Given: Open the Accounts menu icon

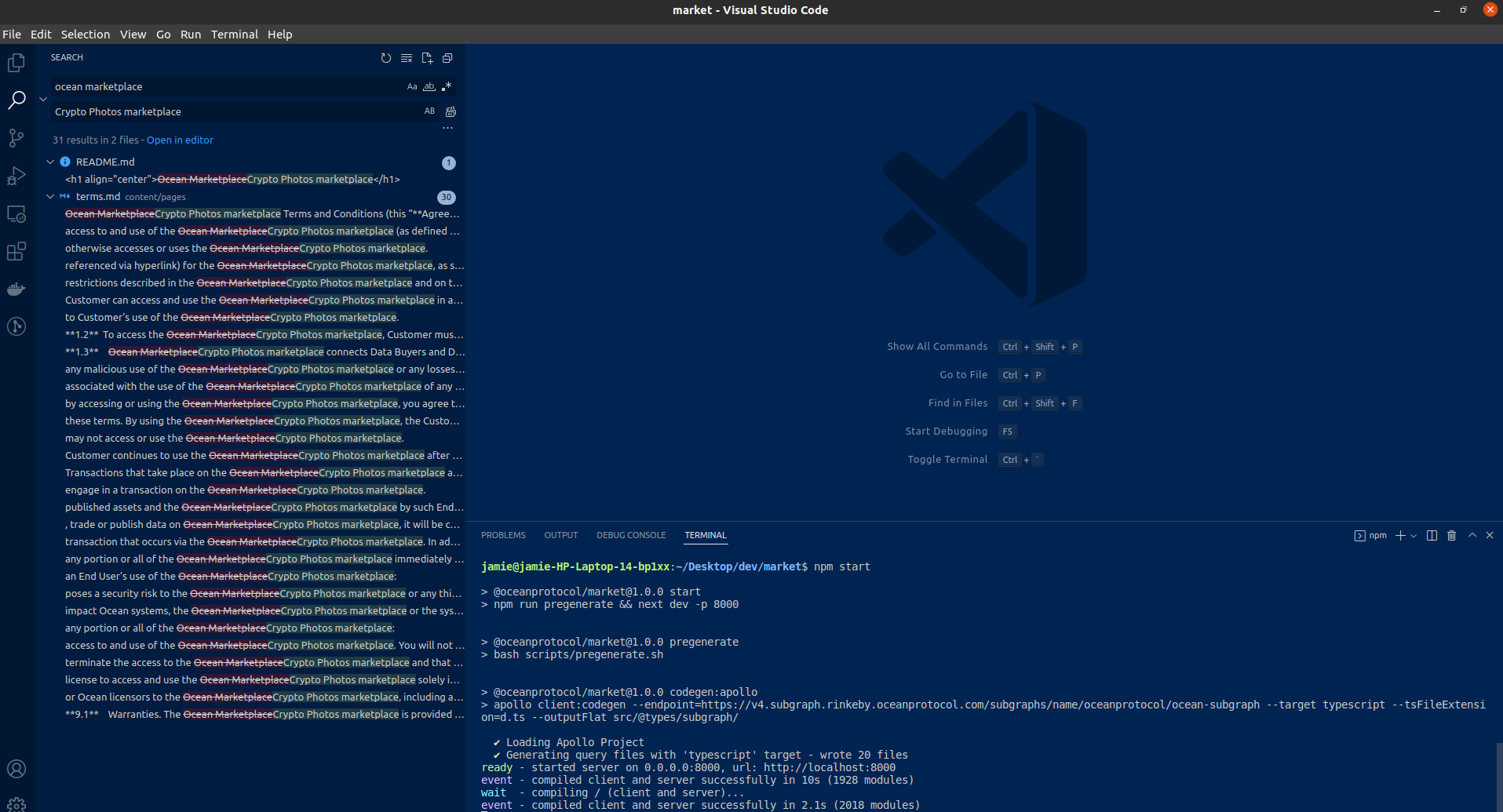Looking at the screenshot, I should [16, 769].
